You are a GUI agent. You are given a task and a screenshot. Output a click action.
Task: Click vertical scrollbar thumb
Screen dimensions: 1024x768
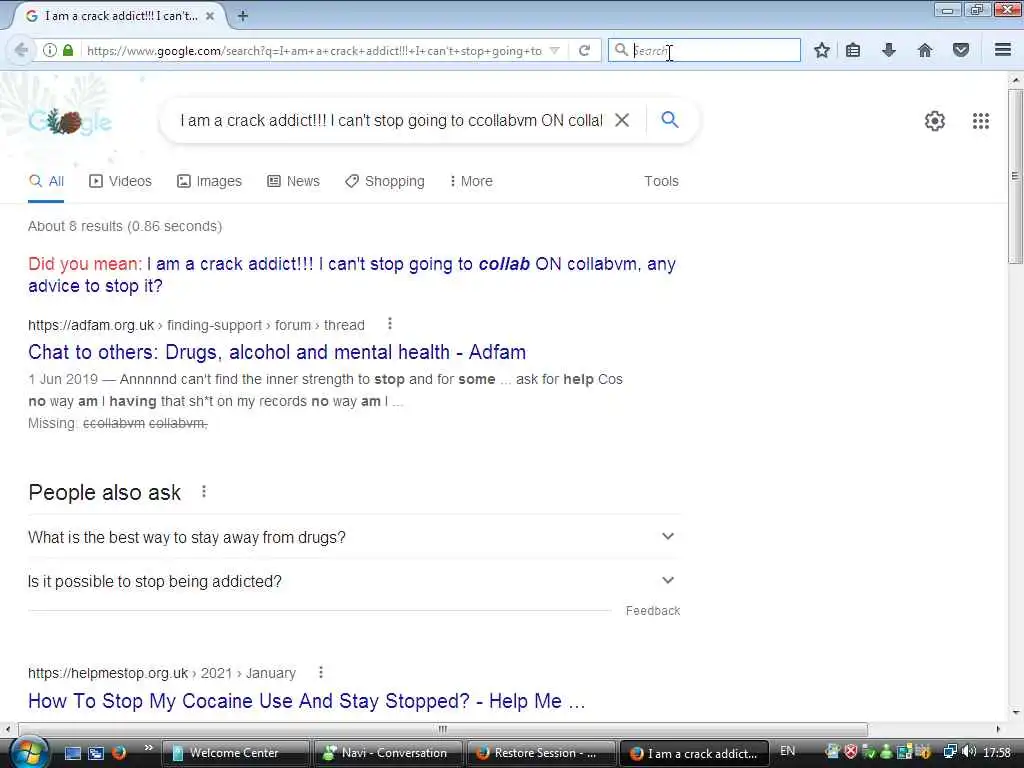1015,176
